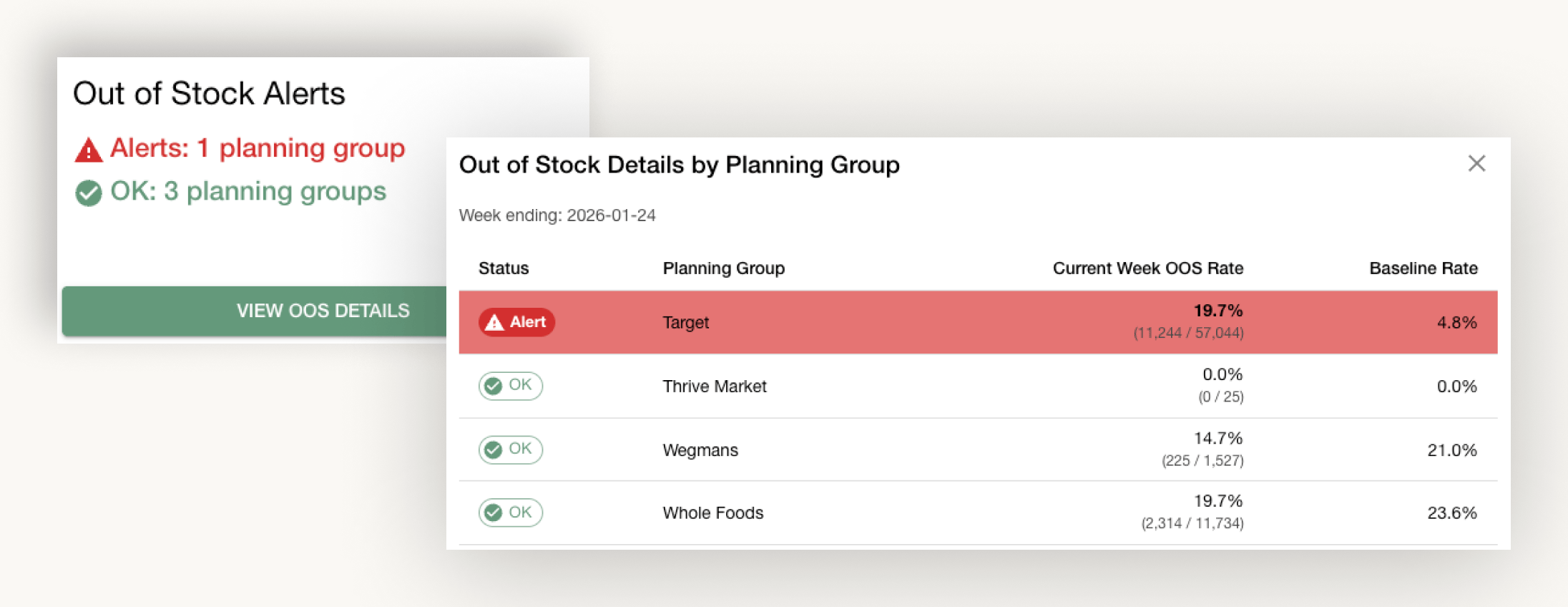The height and width of the screenshot is (607, 1568).
Task: Click the Baseline Rate column header
Action: (1423, 268)
